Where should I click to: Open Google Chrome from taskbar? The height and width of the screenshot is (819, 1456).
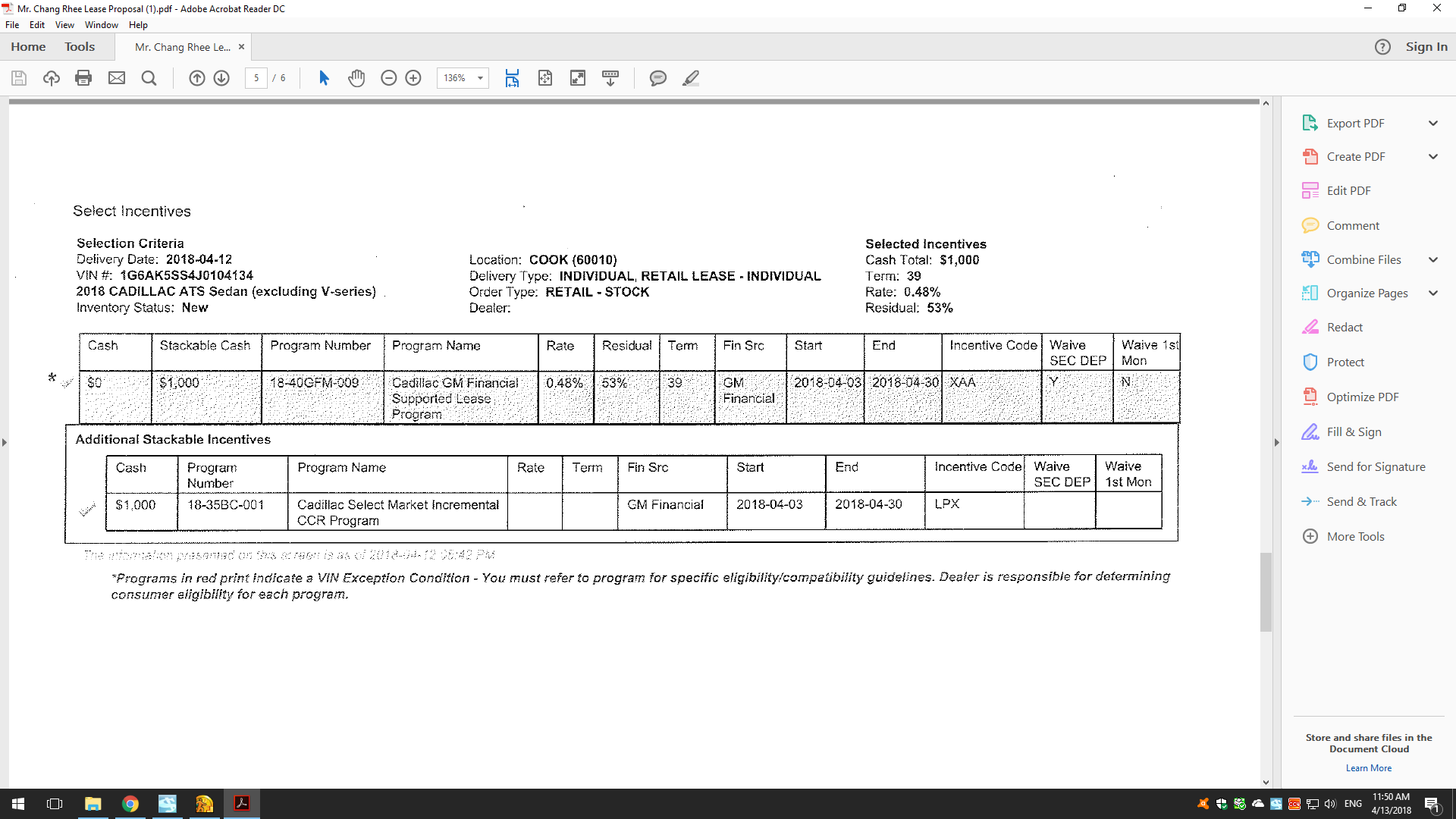pos(130,804)
